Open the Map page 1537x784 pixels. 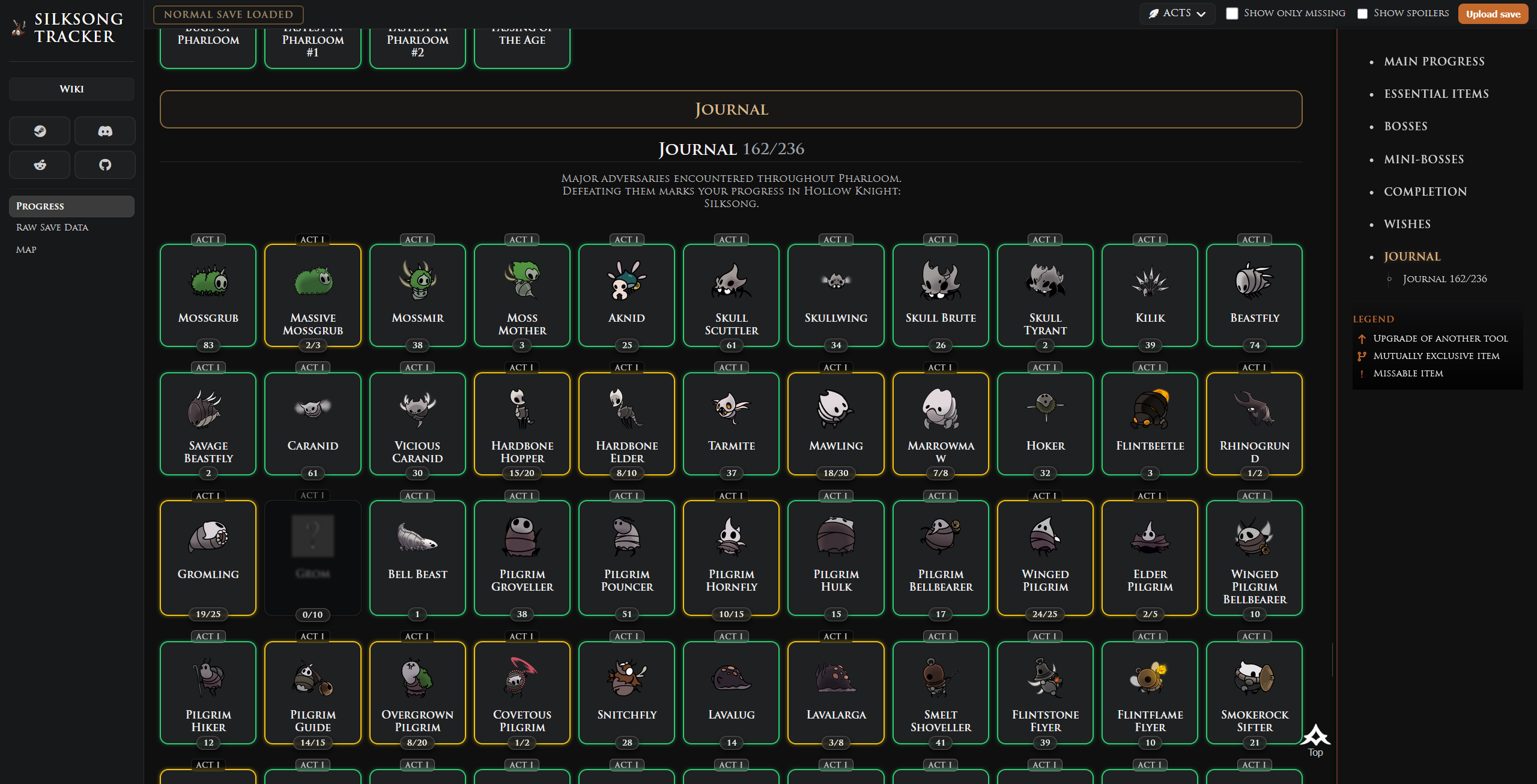(26, 250)
